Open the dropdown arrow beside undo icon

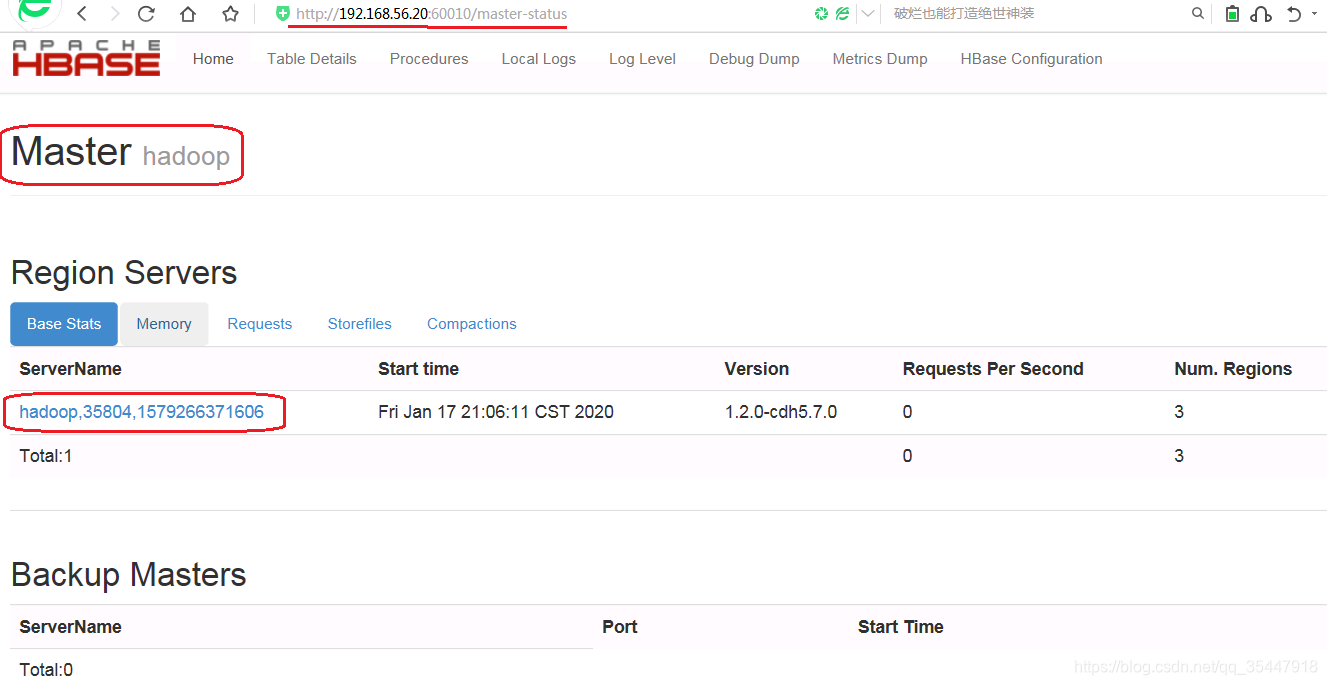[1314, 14]
